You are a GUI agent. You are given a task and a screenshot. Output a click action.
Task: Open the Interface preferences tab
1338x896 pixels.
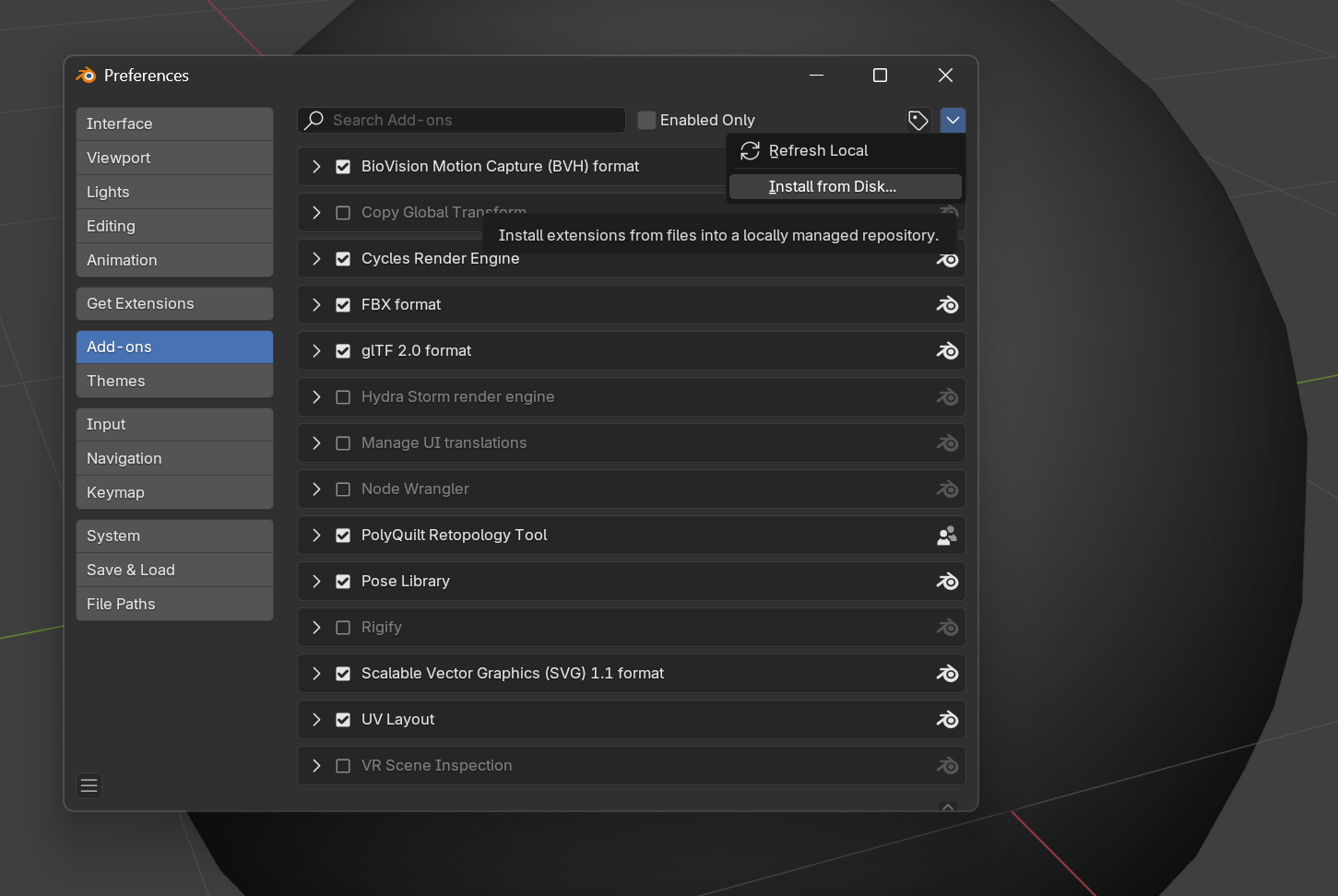click(x=174, y=124)
